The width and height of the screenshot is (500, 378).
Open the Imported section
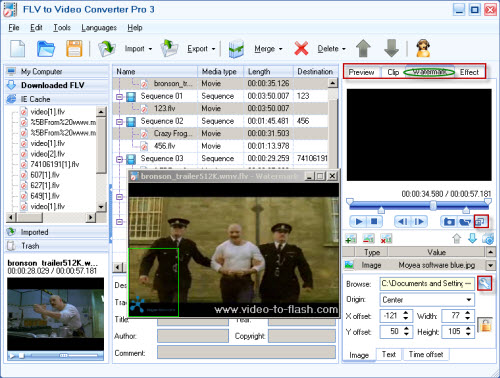(x=57, y=232)
